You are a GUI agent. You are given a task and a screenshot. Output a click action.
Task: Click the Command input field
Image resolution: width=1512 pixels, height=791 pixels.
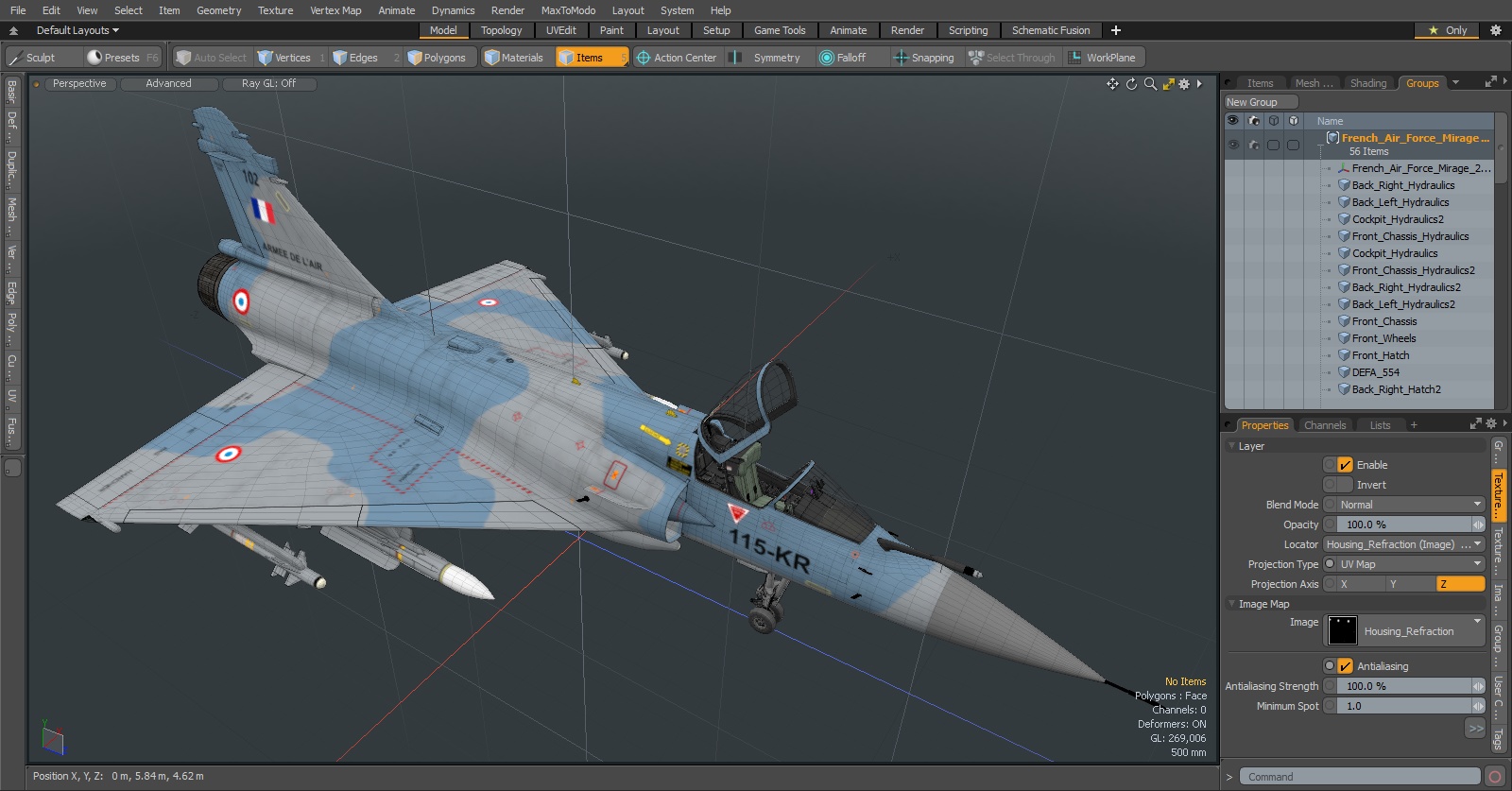[x=1359, y=777]
